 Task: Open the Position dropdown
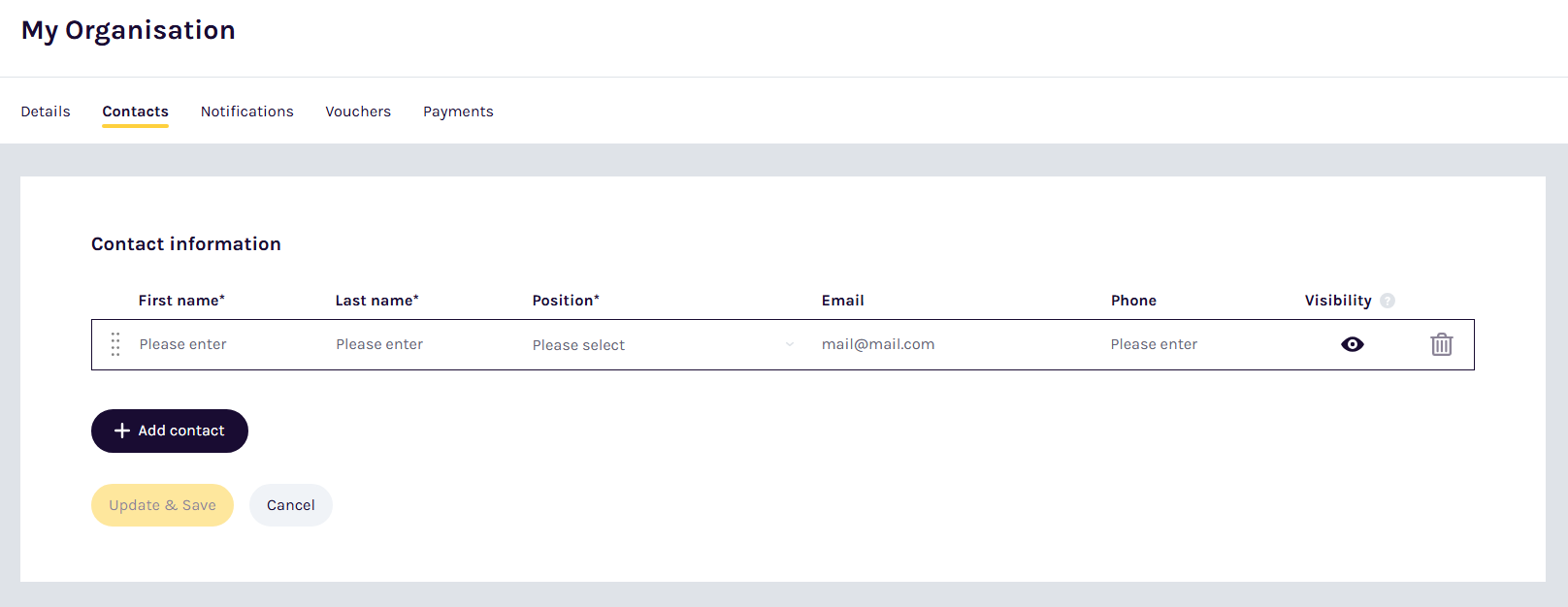[x=660, y=345]
